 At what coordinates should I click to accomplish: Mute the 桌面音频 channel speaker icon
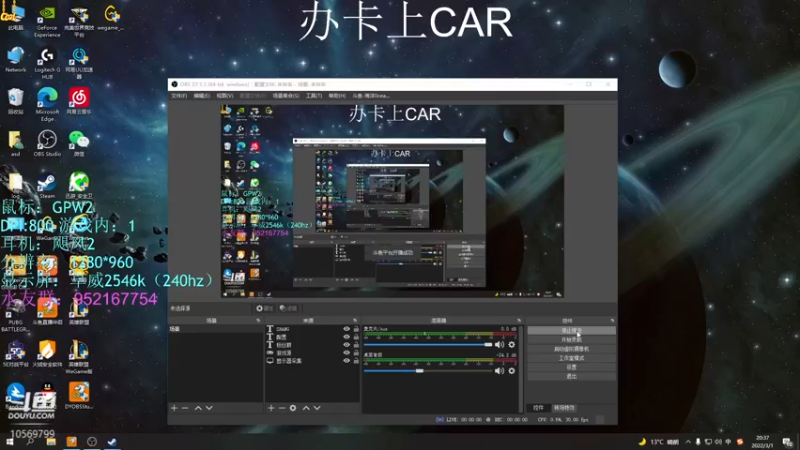click(499, 371)
